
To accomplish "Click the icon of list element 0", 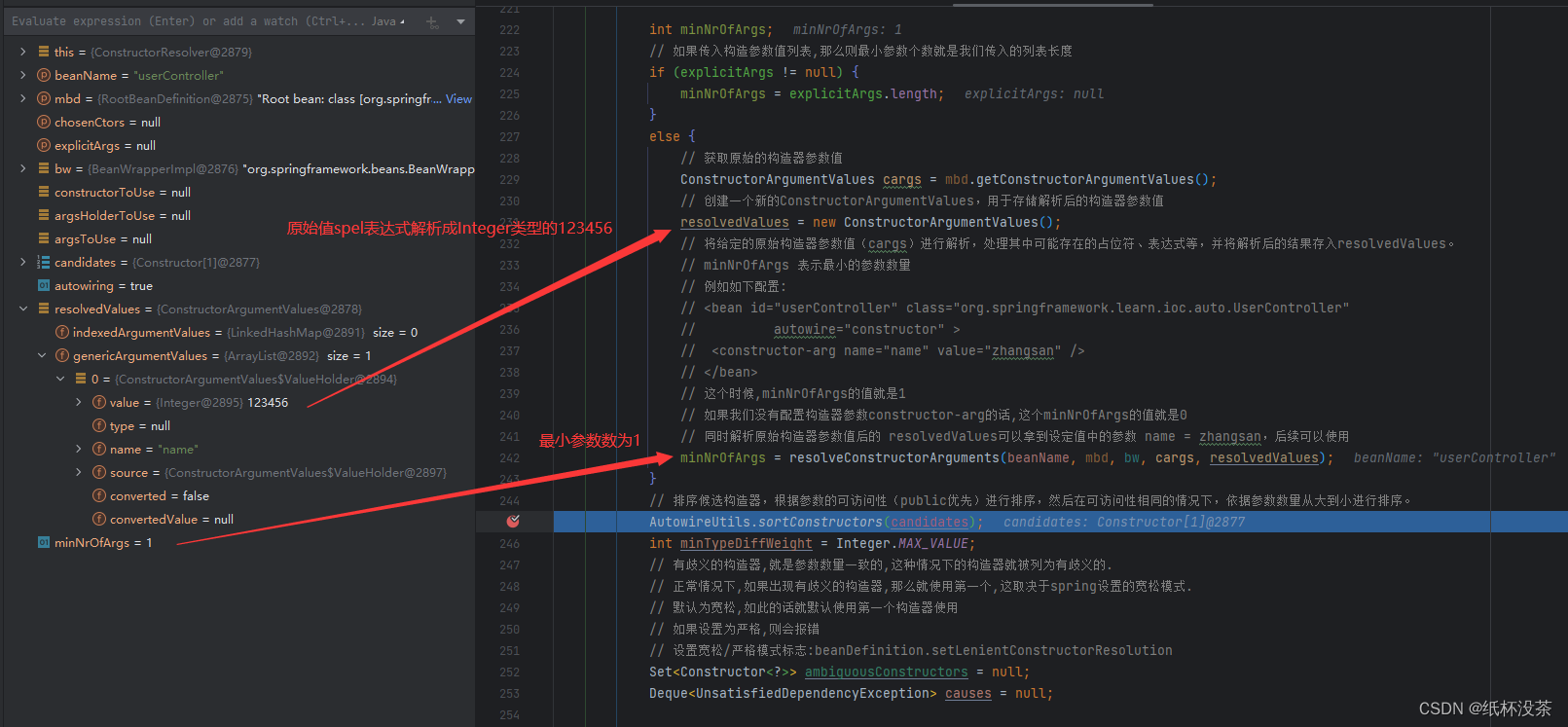I will 81,379.
